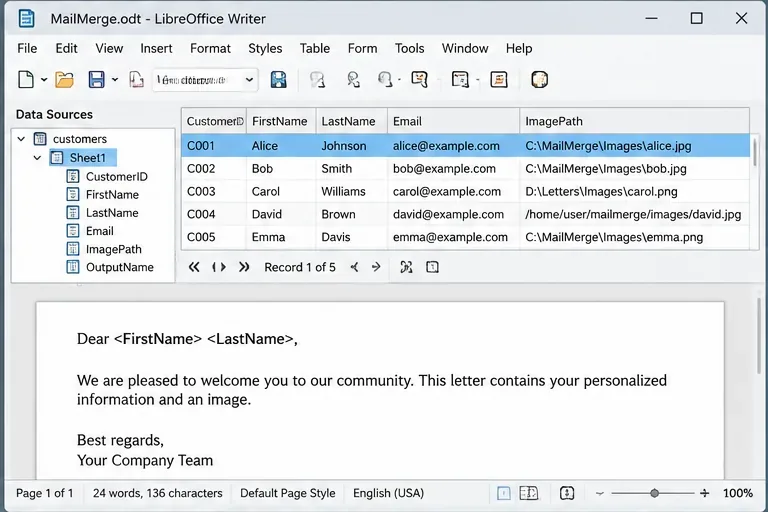Switch to book view icon
The height and width of the screenshot is (512, 768).
click(x=528, y=493)
